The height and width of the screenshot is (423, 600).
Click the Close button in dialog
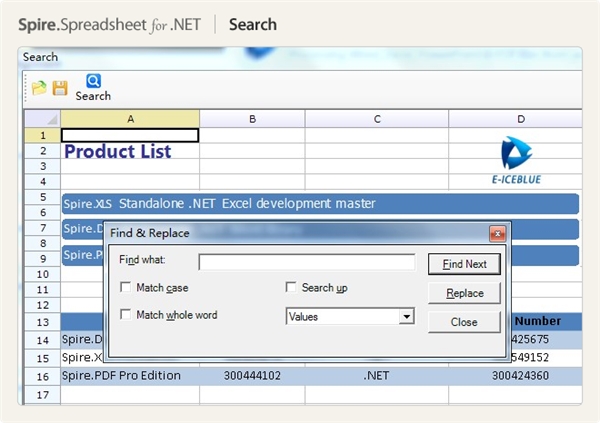[464, 322]
